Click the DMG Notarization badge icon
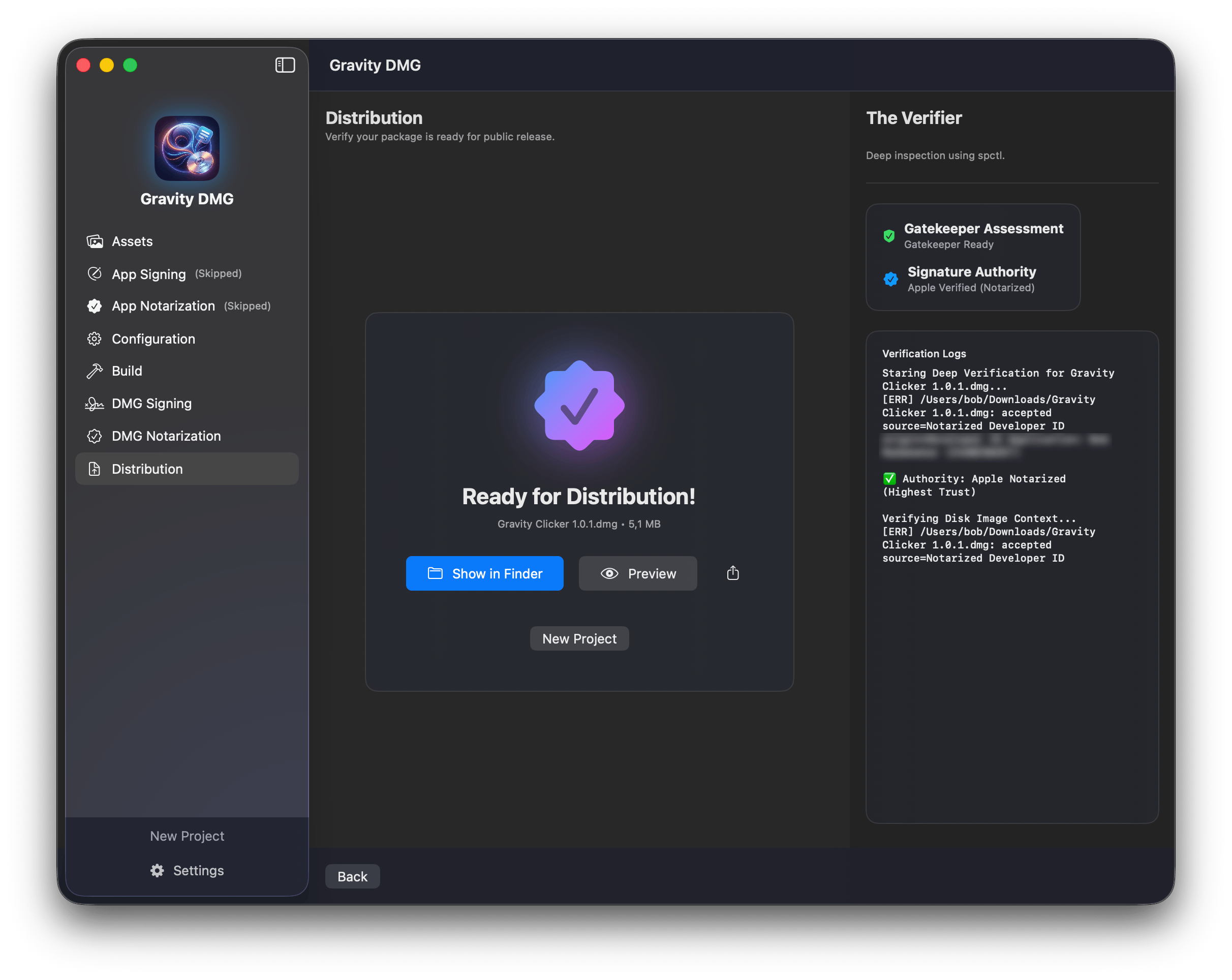 pos(95,436)
